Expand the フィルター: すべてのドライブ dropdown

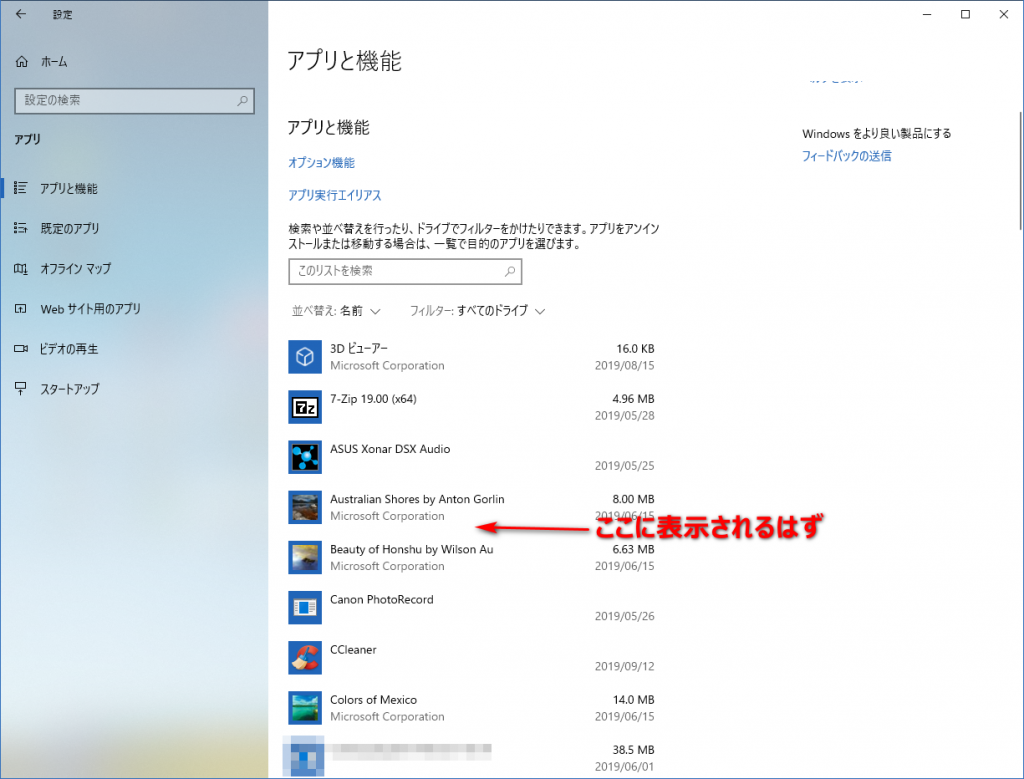[x=477, y=311]
